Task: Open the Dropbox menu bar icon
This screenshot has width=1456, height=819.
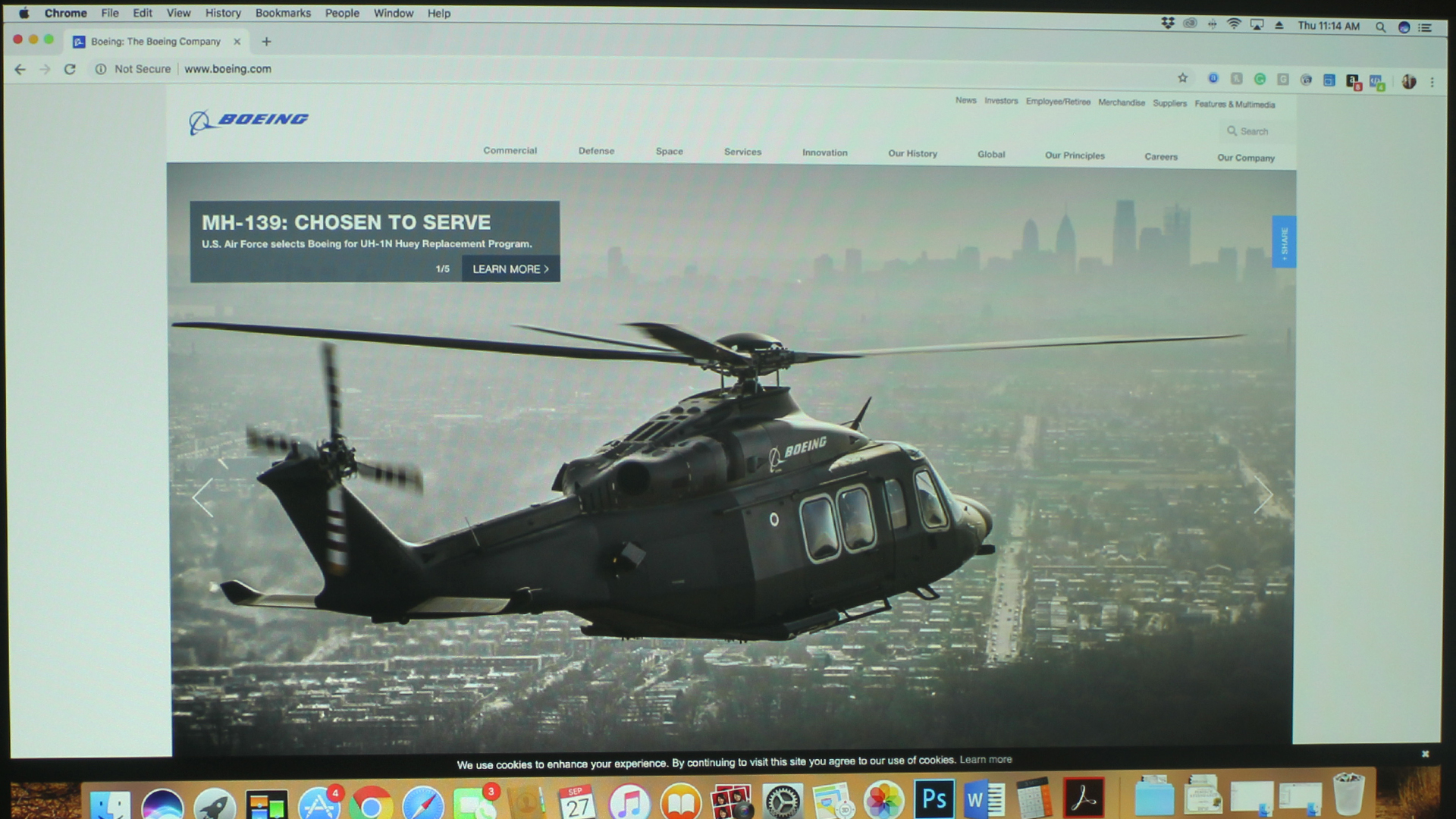Action: point(1168,24)
